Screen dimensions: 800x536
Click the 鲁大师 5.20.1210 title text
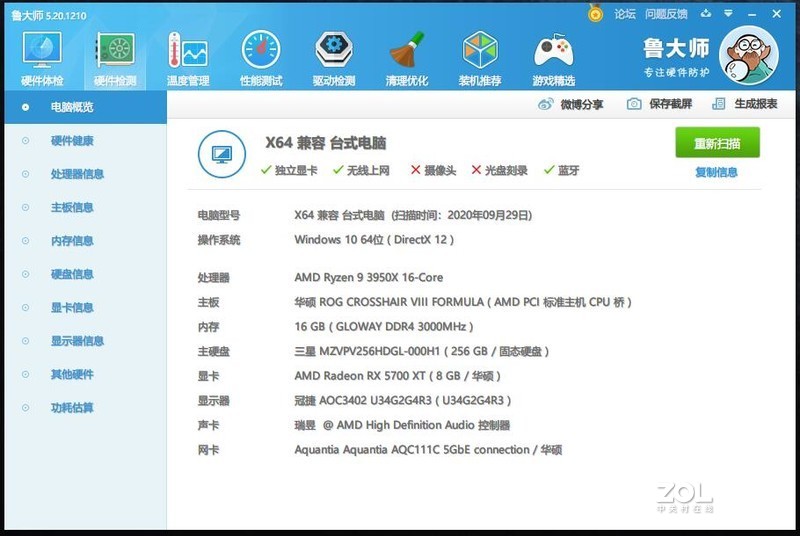click(49, 15)
